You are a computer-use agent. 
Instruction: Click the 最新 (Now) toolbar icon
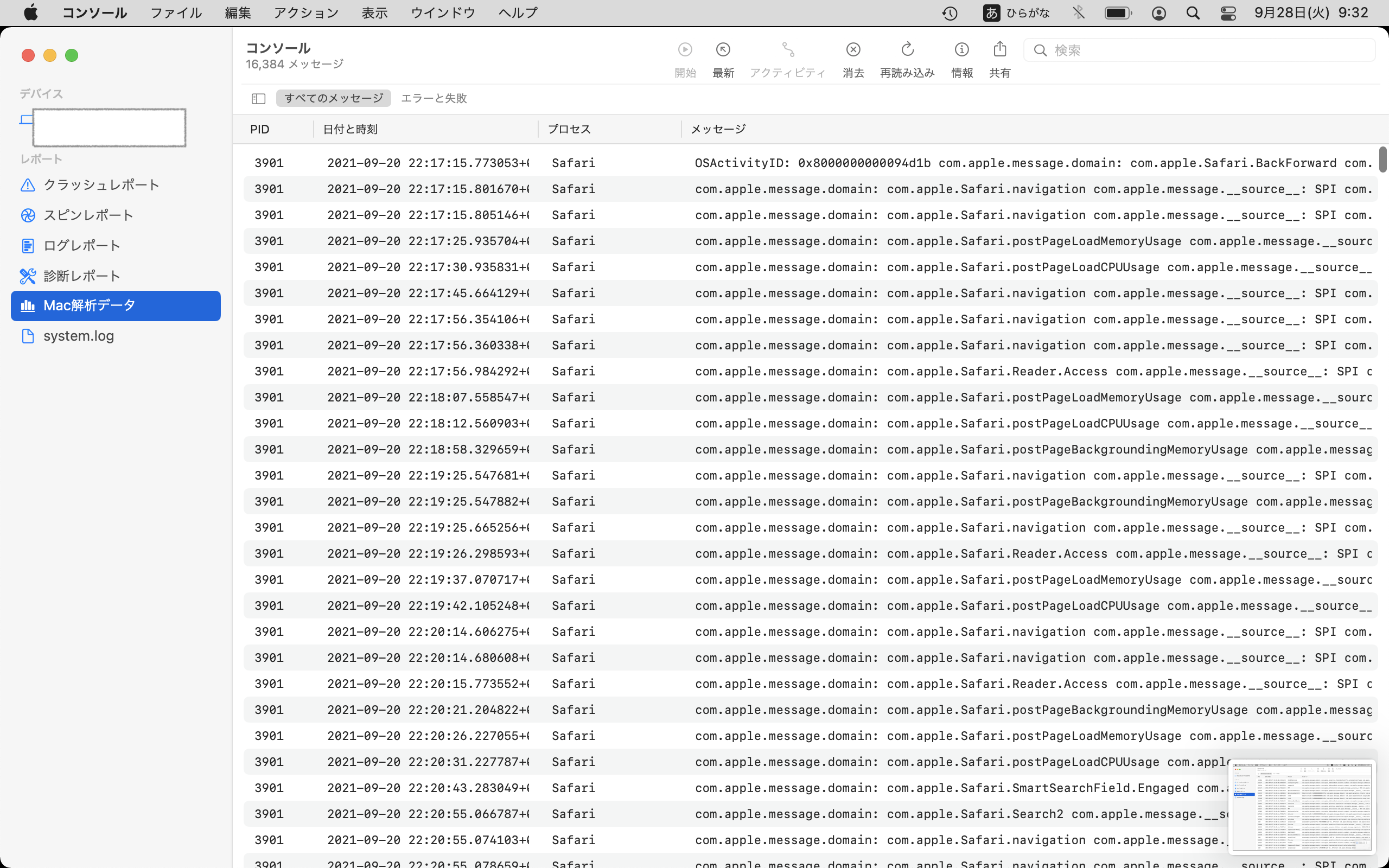(x=723, y=50)
